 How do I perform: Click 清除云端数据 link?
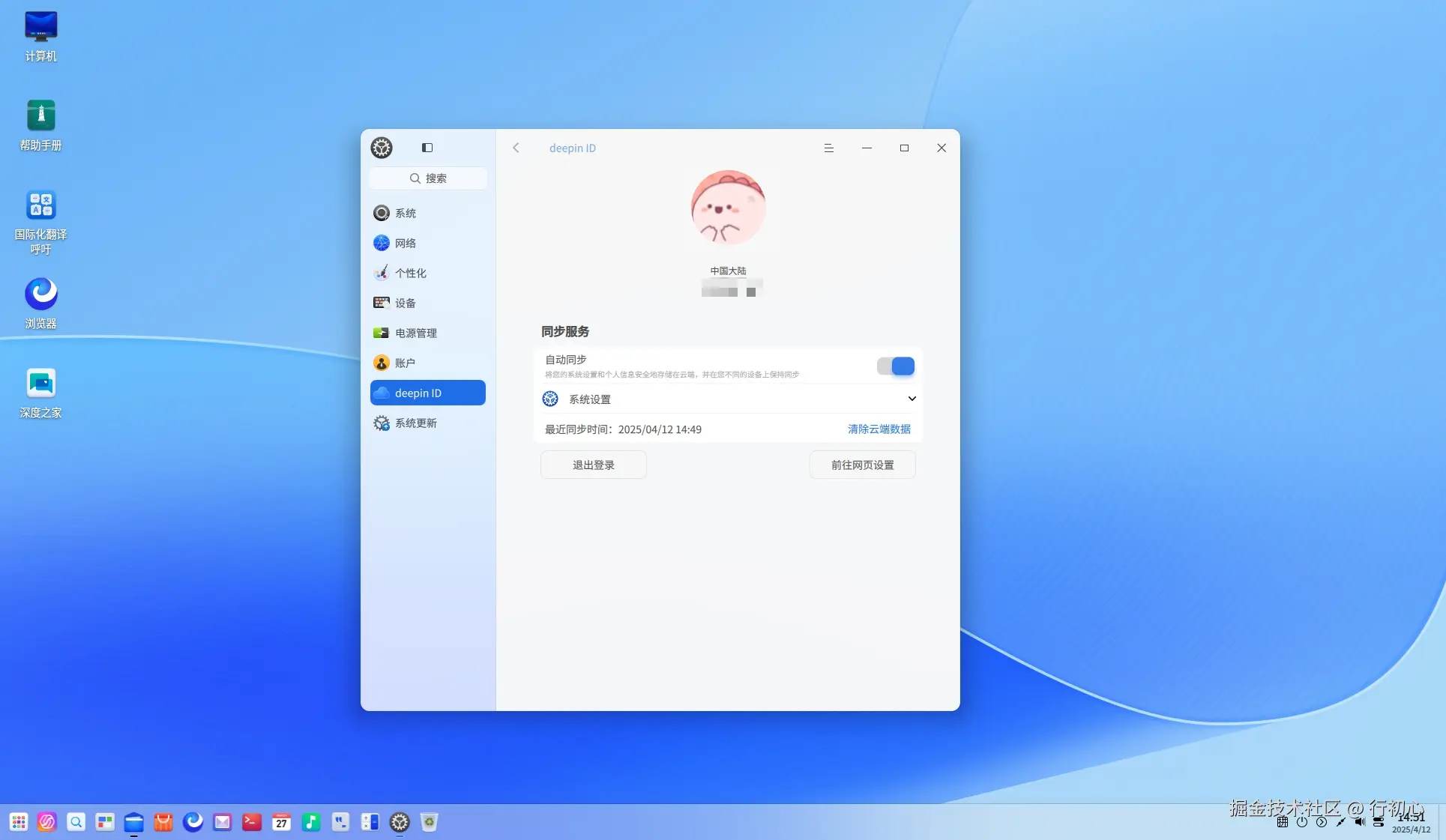[x=877, y=429]
